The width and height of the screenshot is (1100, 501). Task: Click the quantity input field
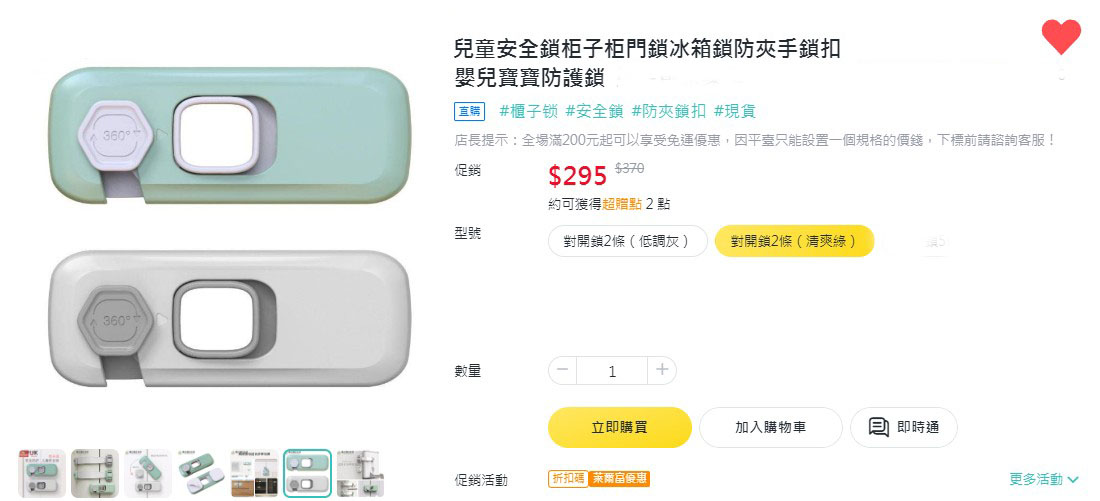[612, 371]
